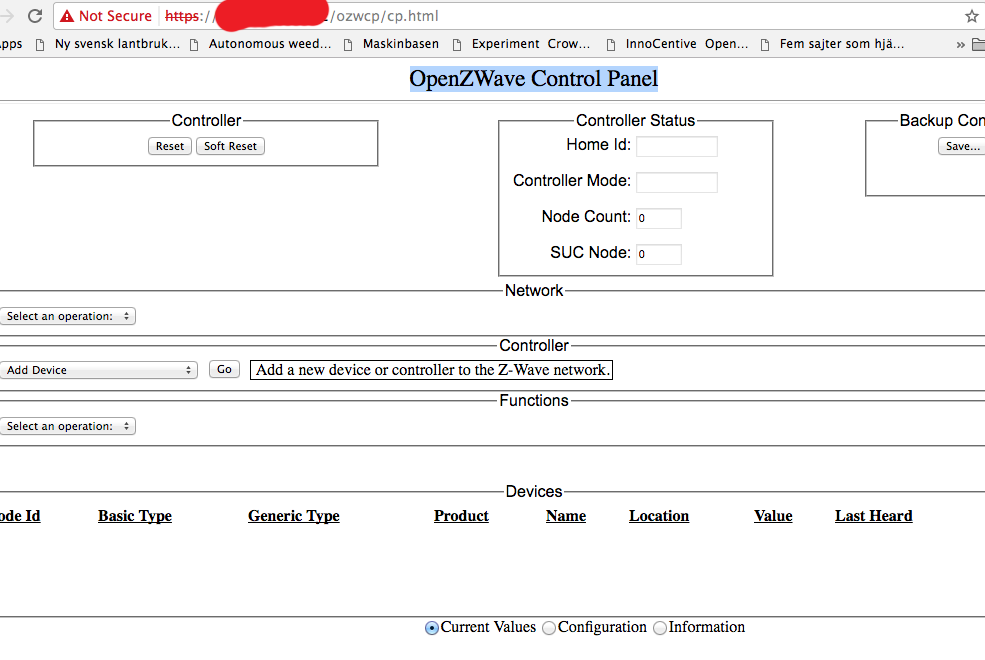This screenshot has height=660, width=985.
Task: Open the Experiment Crow bookmark
Action: click(521, 44)
